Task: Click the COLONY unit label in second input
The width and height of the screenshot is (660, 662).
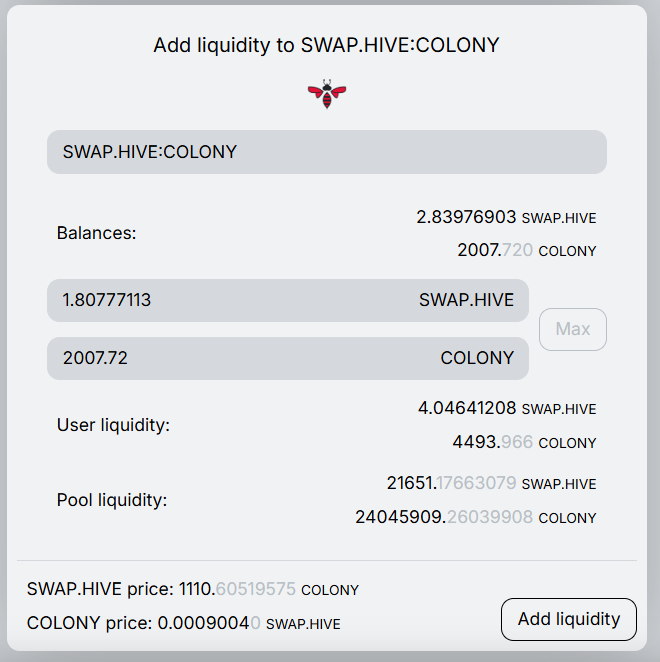Action: pyautogui.click(x=477, y=358)
